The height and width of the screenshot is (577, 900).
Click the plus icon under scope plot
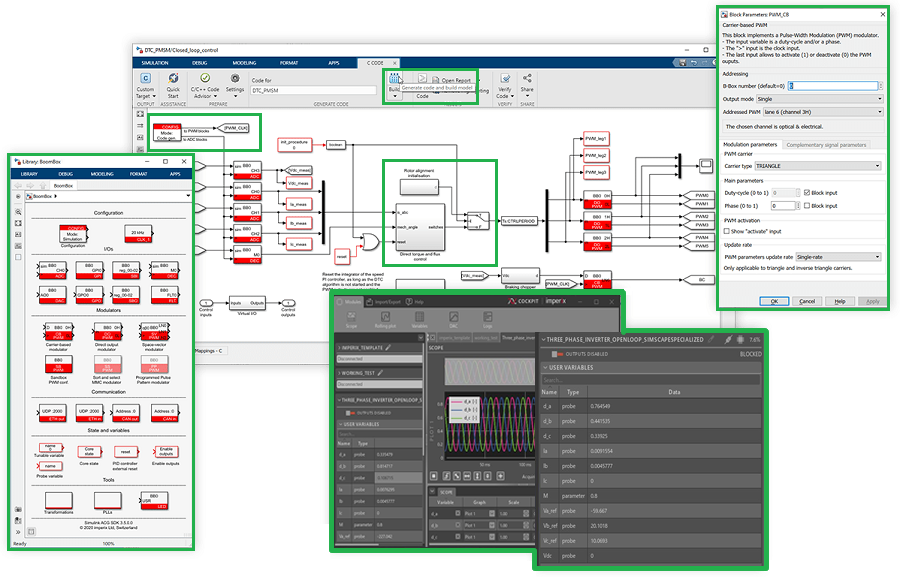(501, 475)
